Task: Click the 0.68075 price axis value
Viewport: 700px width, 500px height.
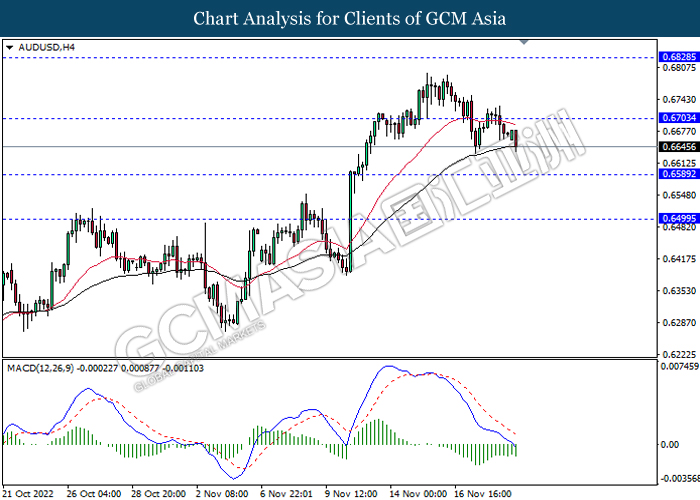Action: 679,68
